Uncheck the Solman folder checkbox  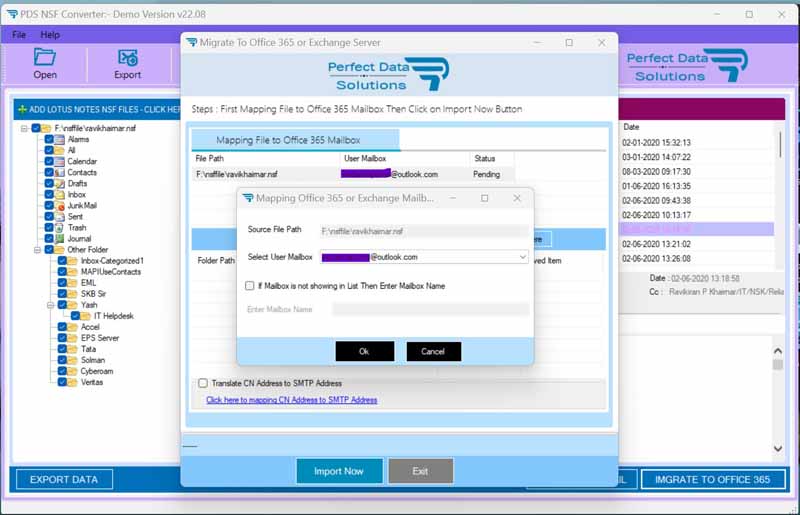(x=62, y=360)
